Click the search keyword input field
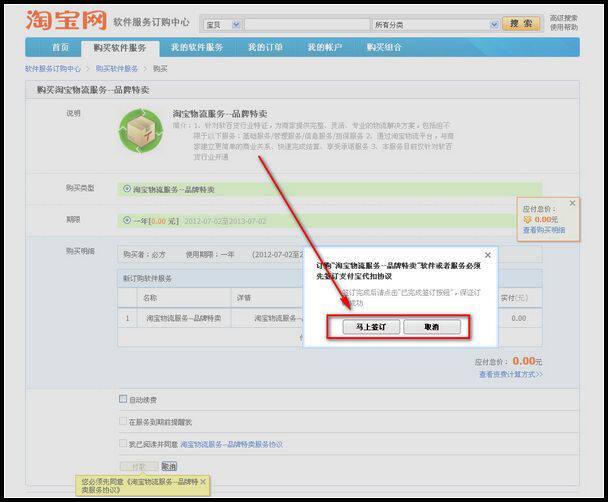This screenshot has width=608, height=502. 307,25
